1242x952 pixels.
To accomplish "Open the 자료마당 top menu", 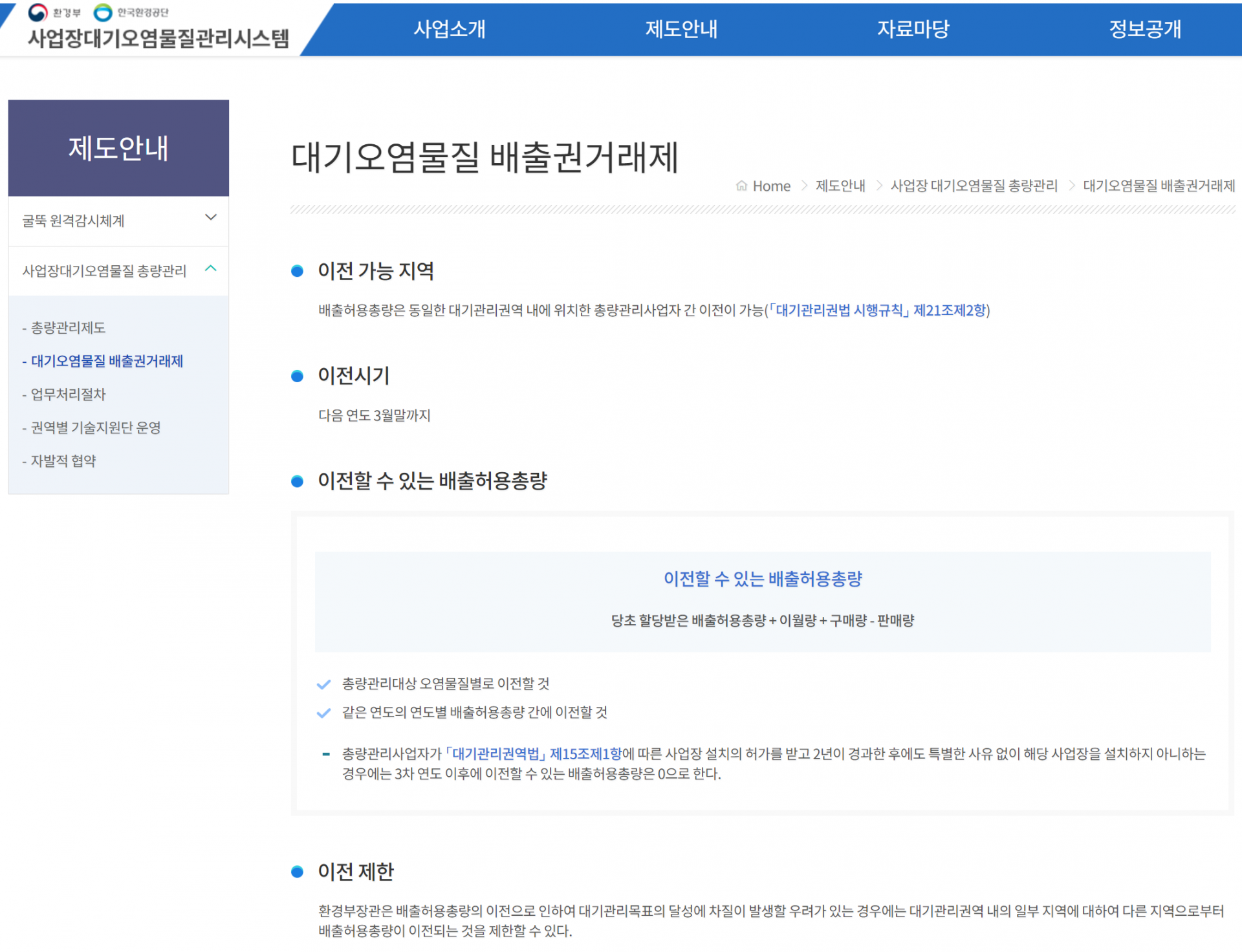I will coord(913,29).
